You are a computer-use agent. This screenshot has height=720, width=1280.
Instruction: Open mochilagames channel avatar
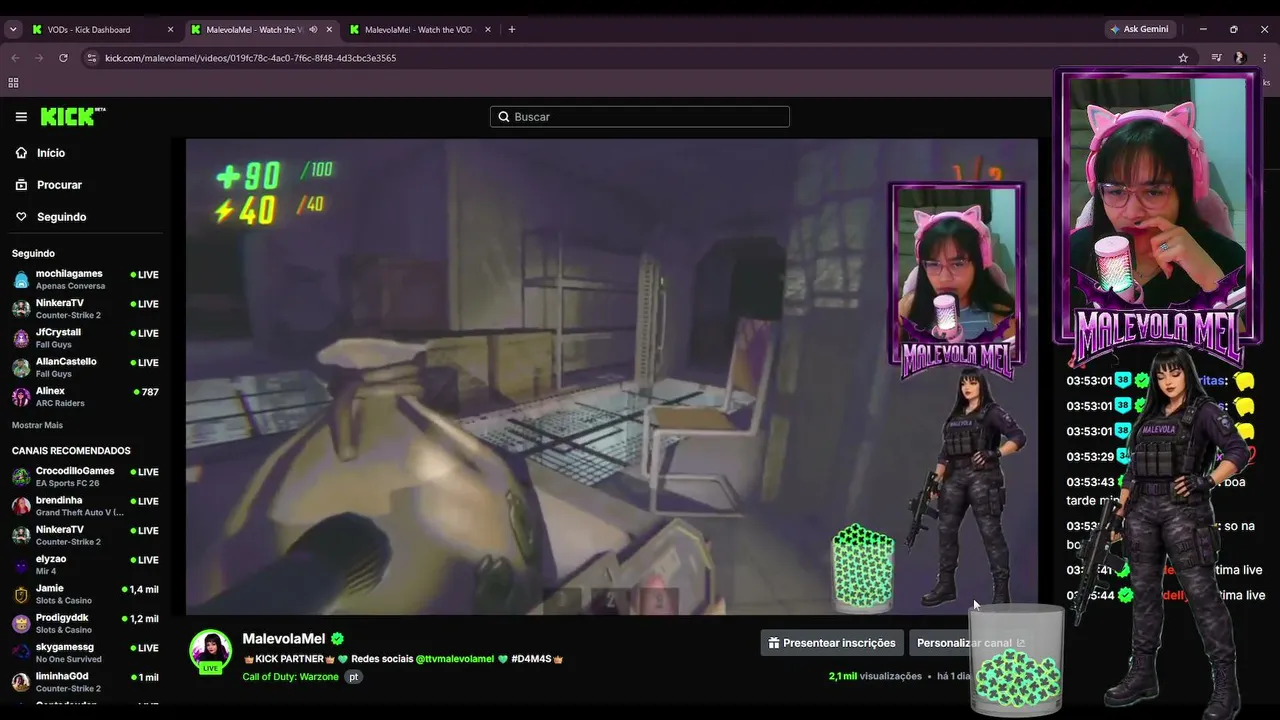click(21, 280)
